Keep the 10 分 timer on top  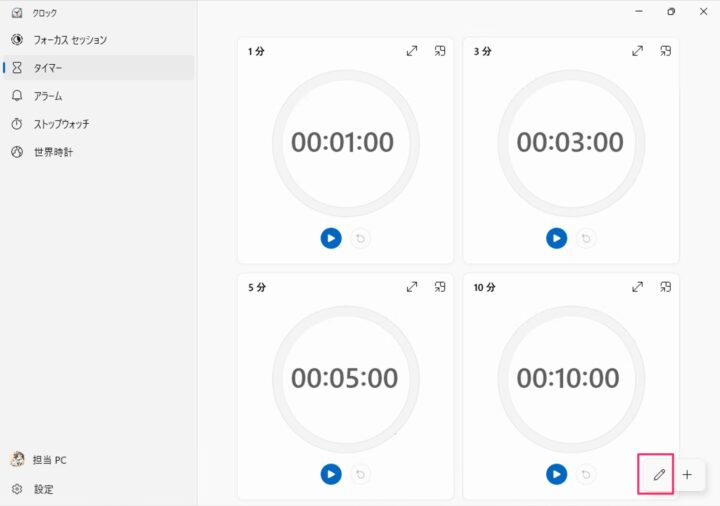coord(666,287)
